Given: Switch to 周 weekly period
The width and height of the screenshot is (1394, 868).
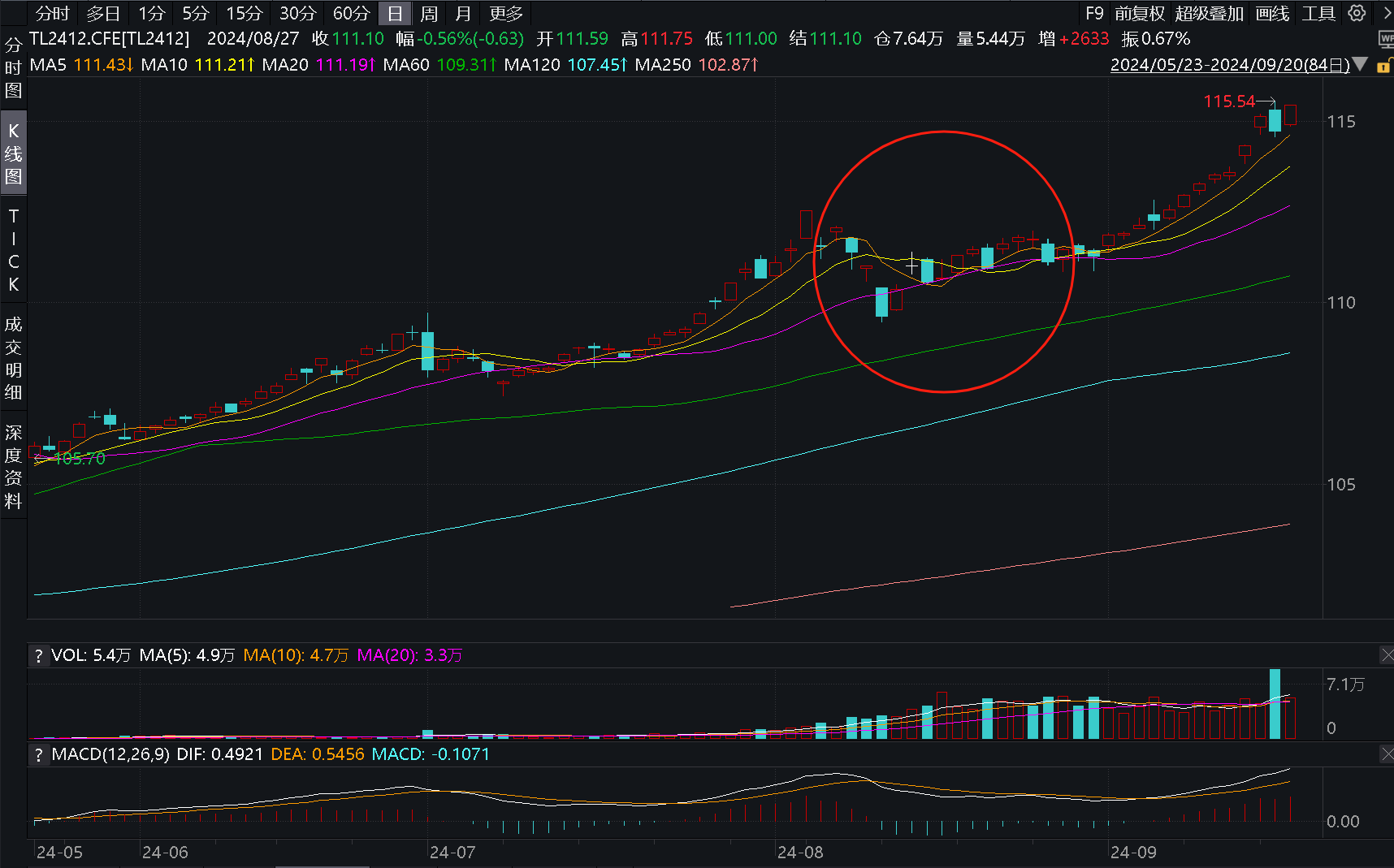Looking at the screenshot, I should [x=429, y=14].
